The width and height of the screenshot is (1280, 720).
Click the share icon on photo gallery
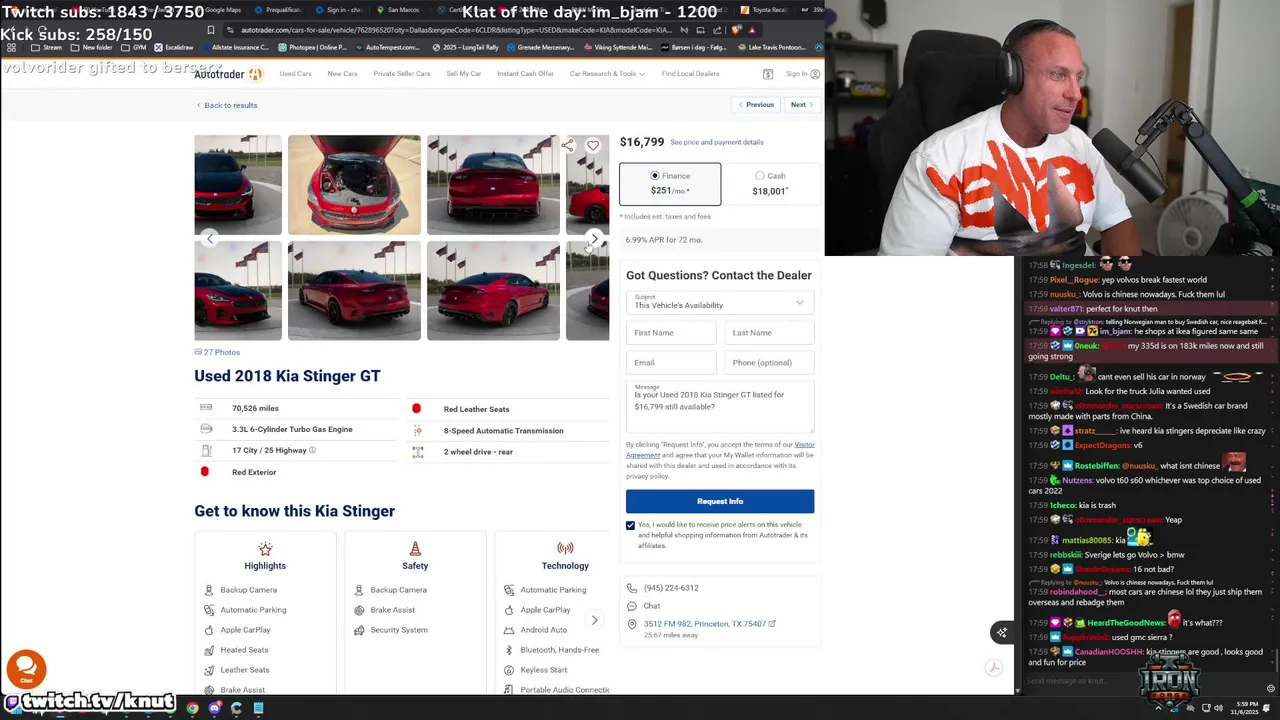(x=568, y=146)
